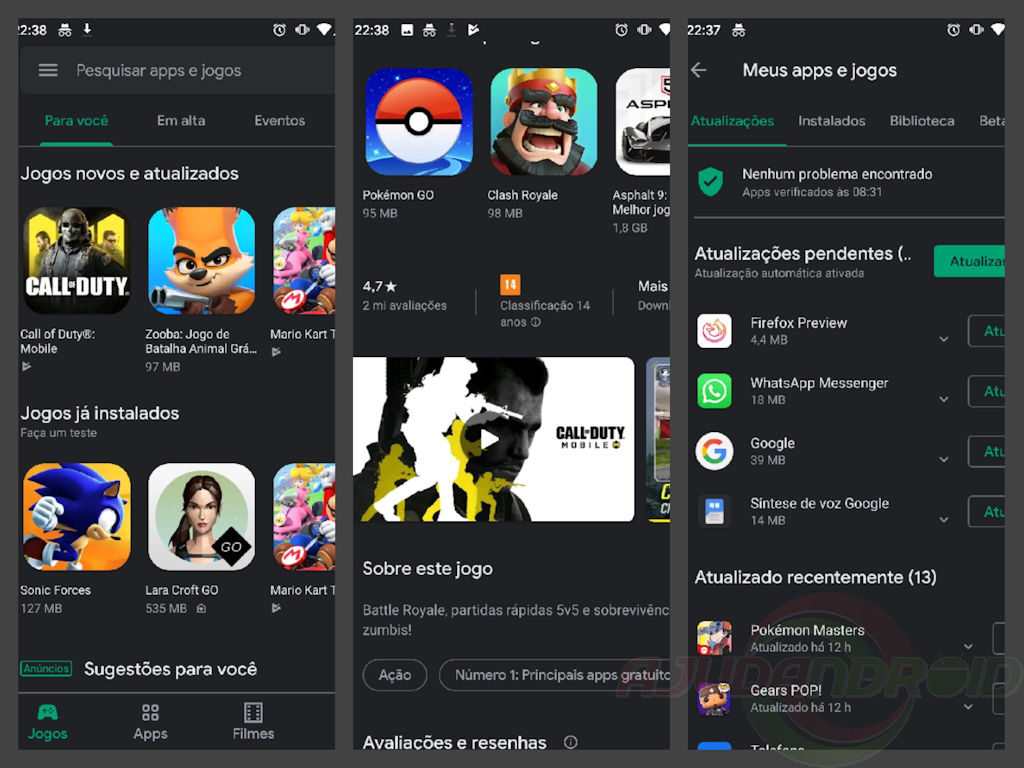Switch to the Instalados tab
This screenshot has width=1024, height=768.
click(x=831, y=121)
